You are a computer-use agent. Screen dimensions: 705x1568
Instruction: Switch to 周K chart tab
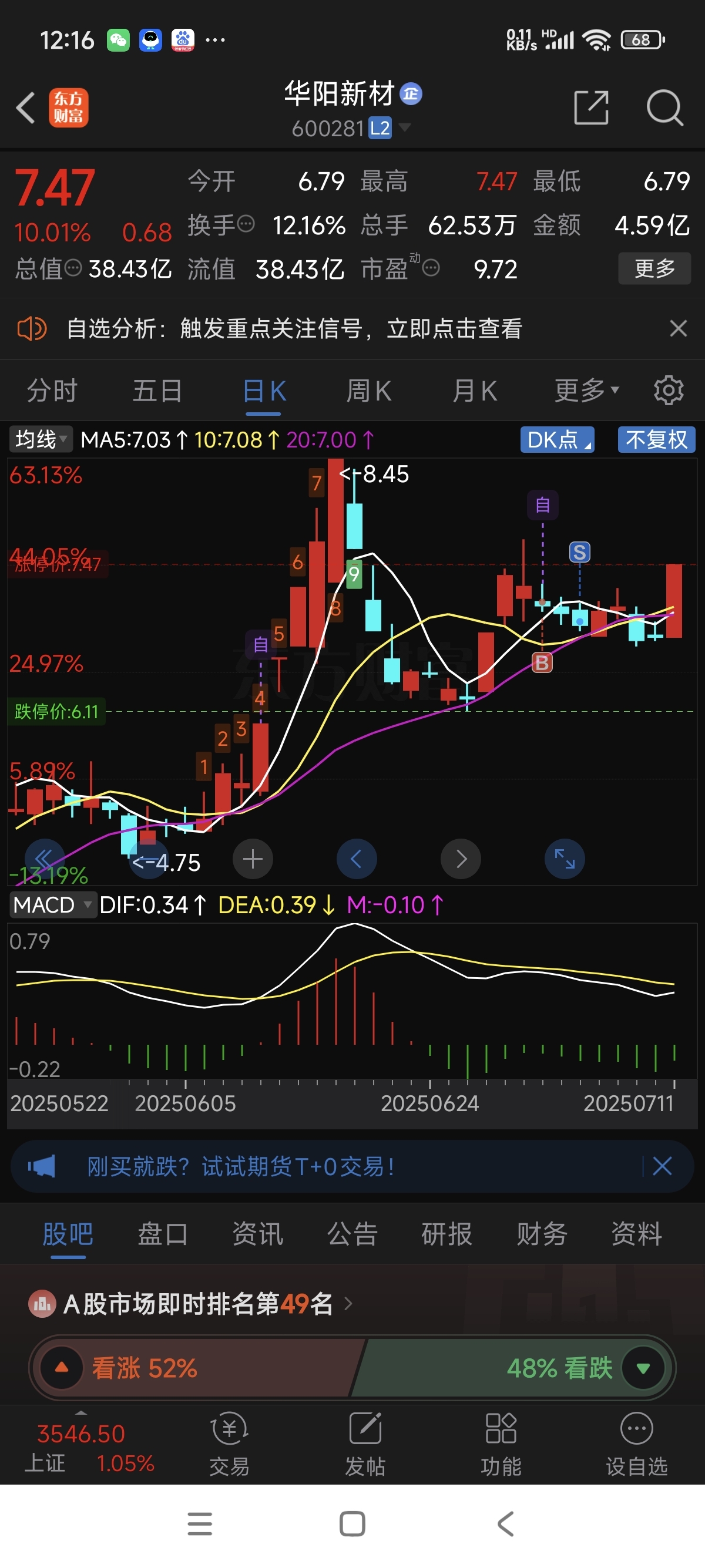click(x=369, y=391)
